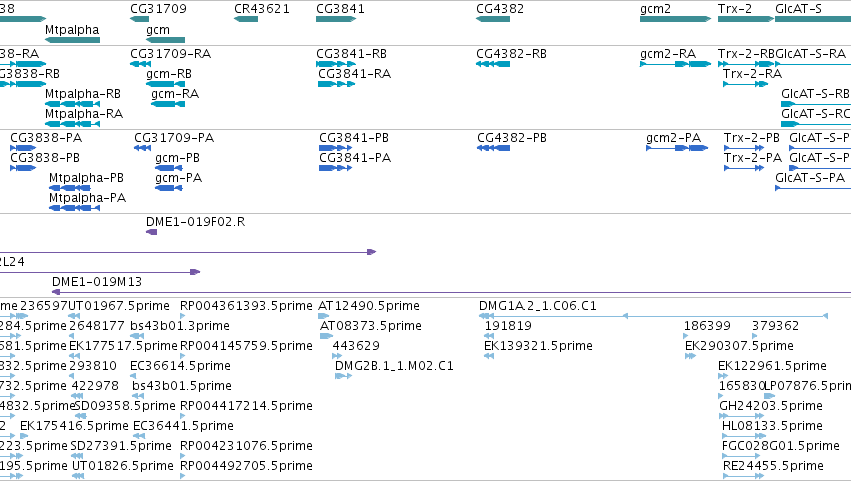Open the RP004145759.5prime EST
This screenshot has width=851, height=481.
click(182, 356)
